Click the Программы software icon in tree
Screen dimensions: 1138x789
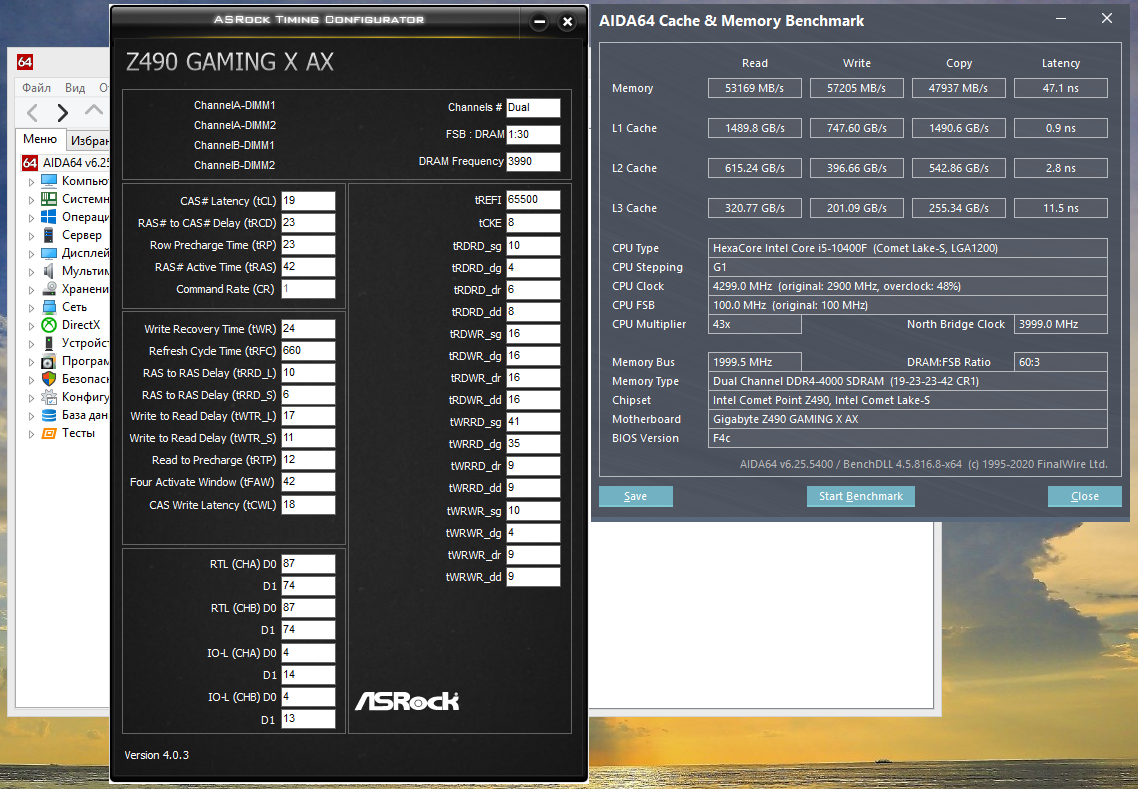click(49, 361)
